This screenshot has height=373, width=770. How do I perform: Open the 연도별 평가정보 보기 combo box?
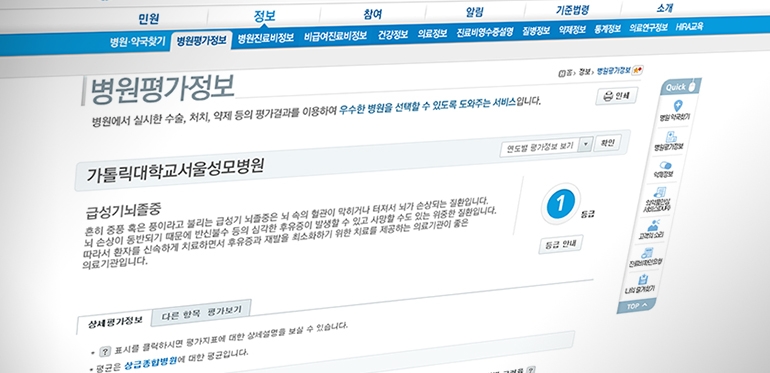[x=546, y=147]
